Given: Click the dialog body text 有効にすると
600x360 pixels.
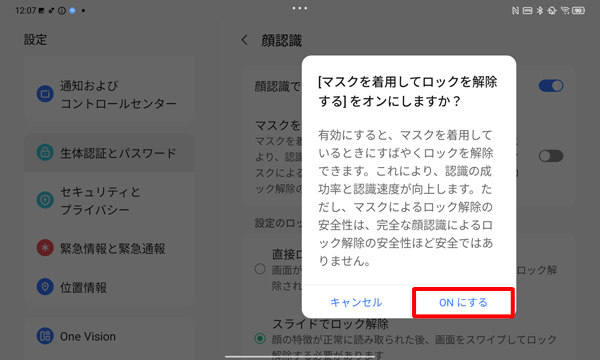Looking at the screenshot, I should click(406, 197).
